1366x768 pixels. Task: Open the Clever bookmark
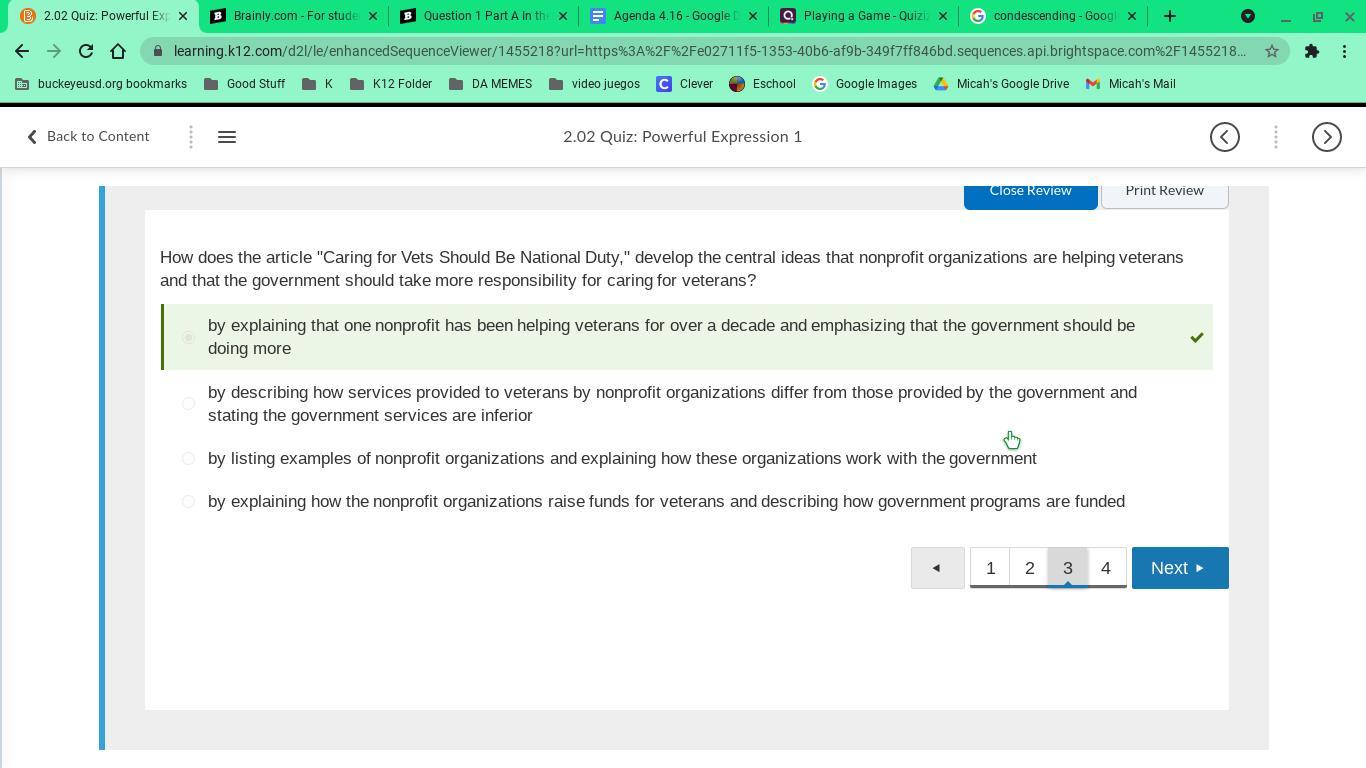(685, 84)
